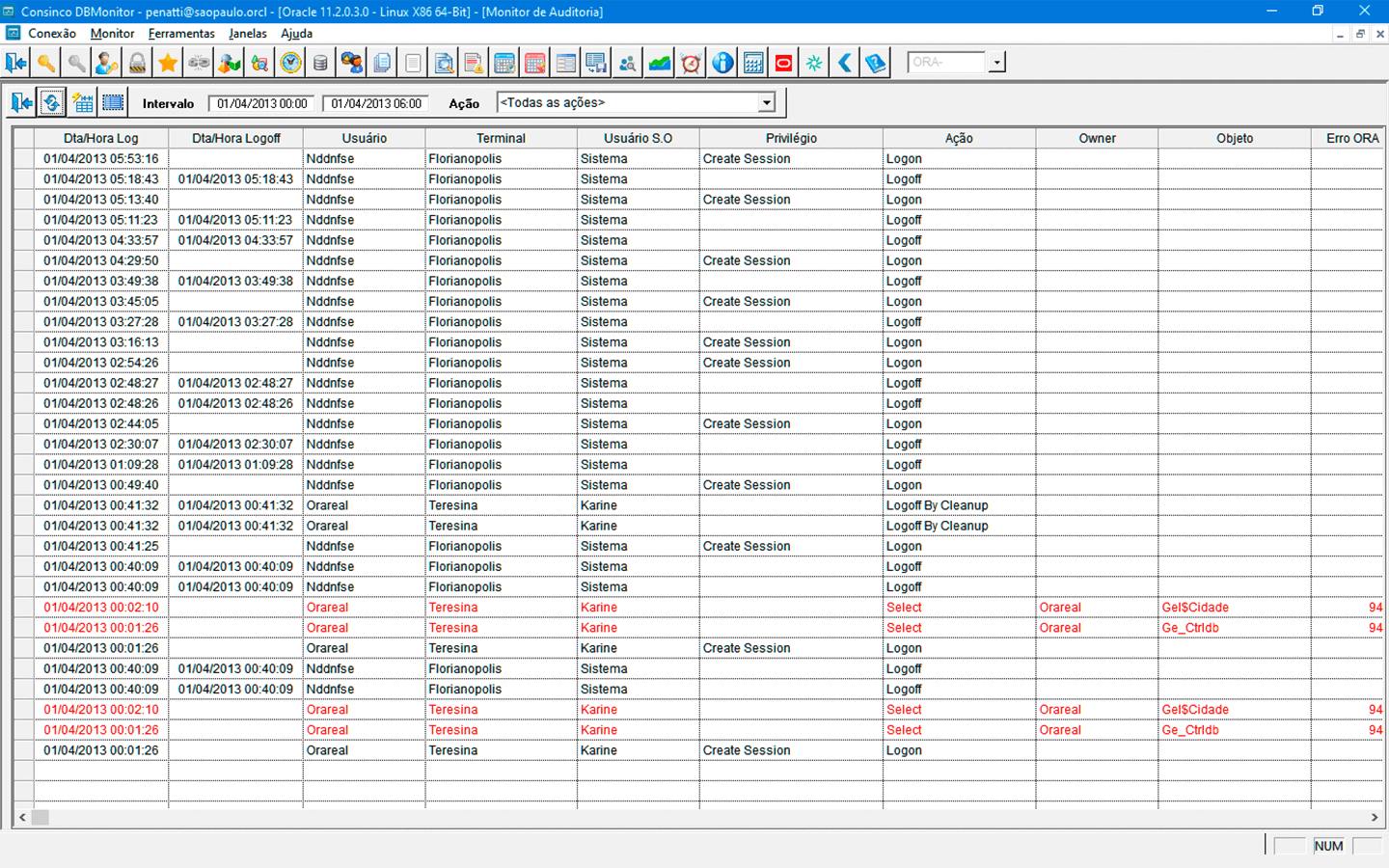Click the green area chart icon
The width and height of the screenshot is (1389, 868).
click(x=660, y=63)
